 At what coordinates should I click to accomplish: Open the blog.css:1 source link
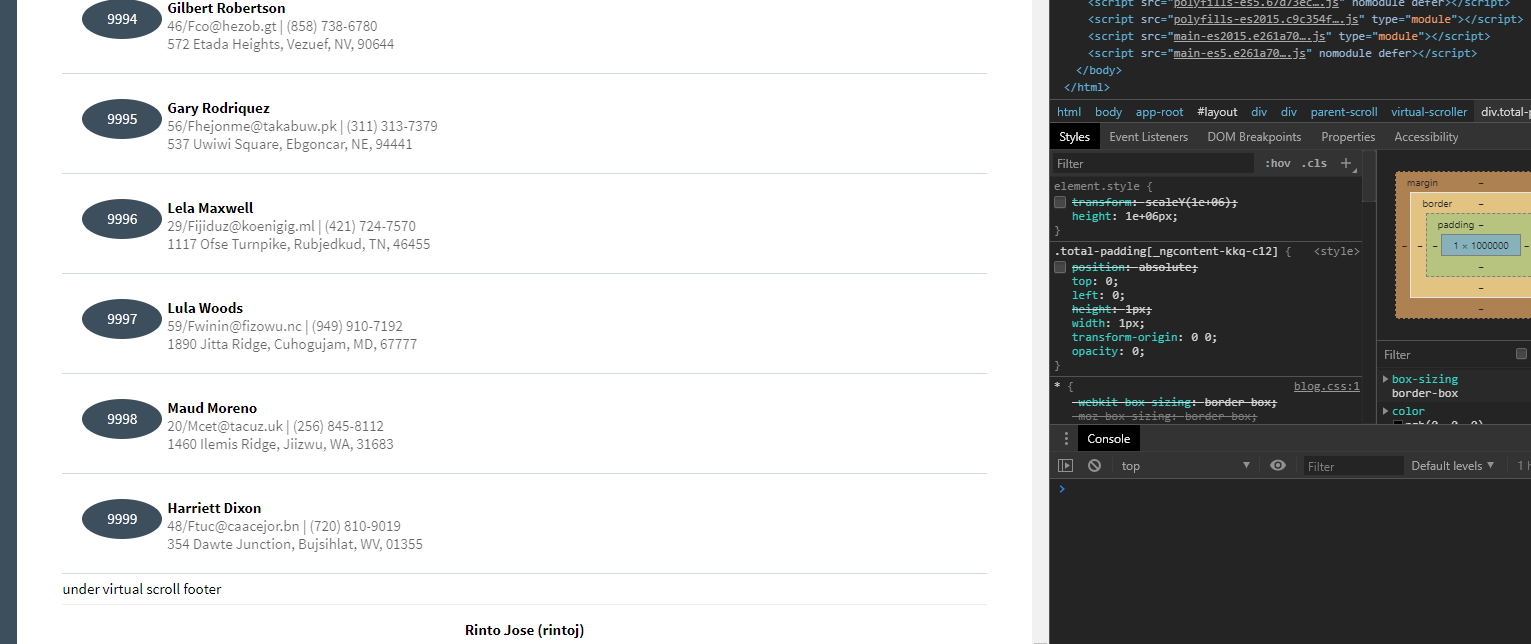coord(1327,386)
